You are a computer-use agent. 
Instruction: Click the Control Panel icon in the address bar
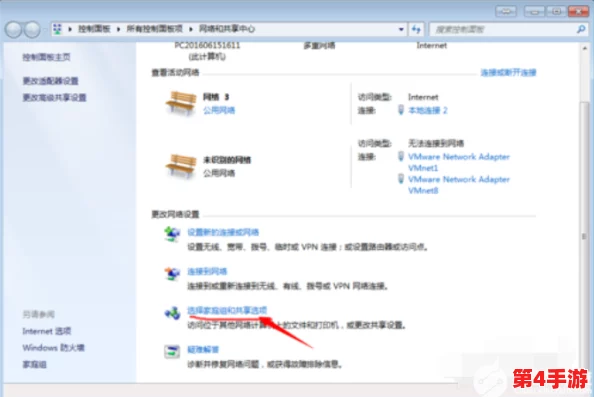tap(58, 29)
